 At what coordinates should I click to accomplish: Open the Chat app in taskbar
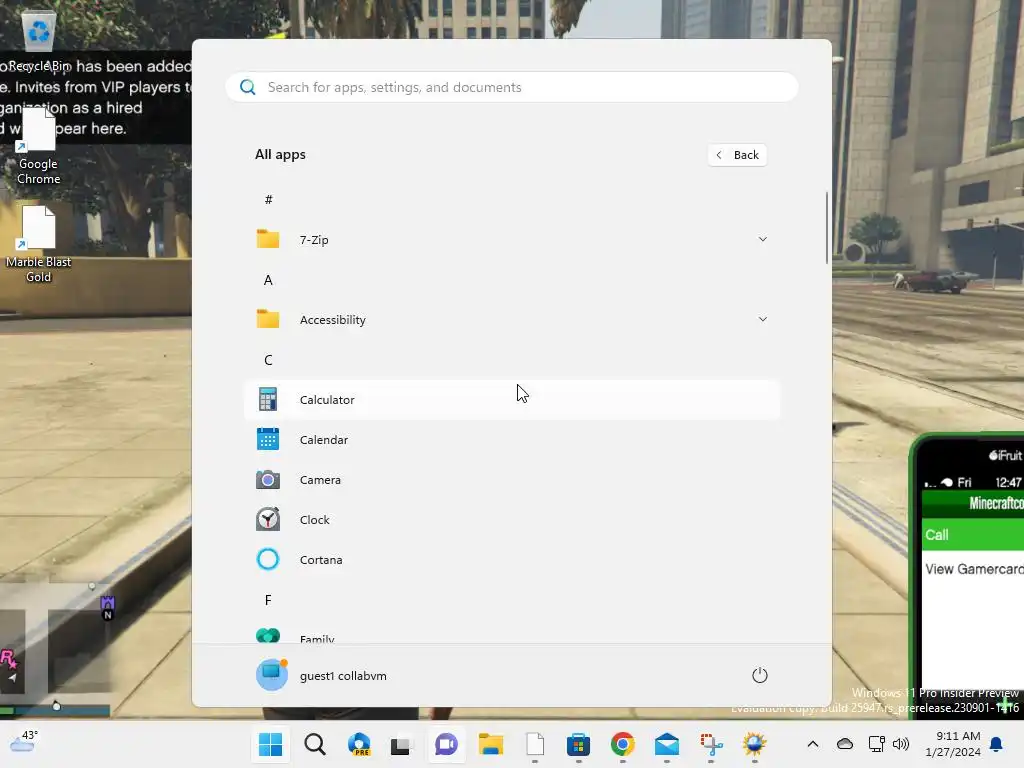[447, 744]
